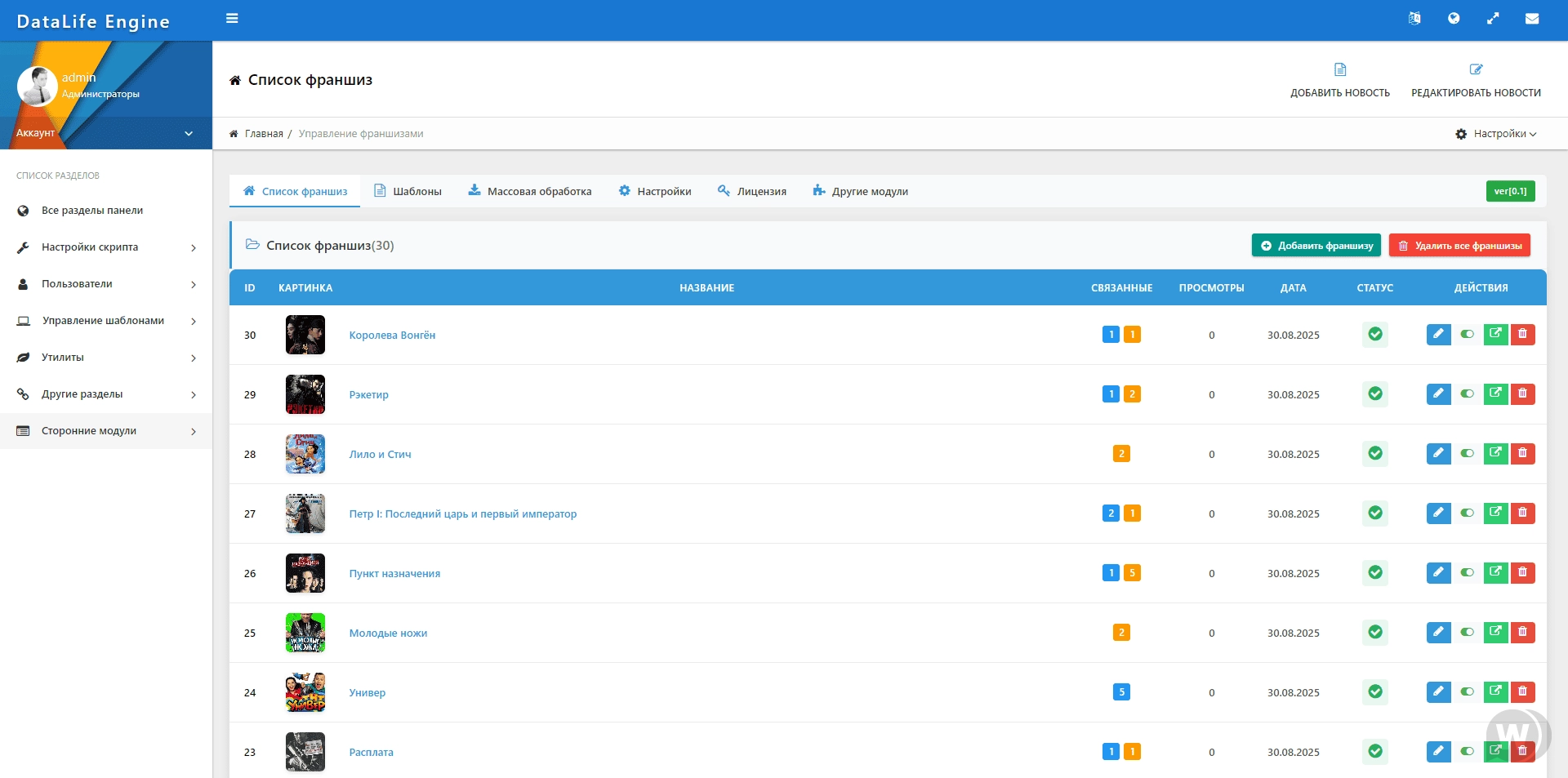This screenshot has width=1568, height=778.
Task: Click the Рэкетир poster thumbnail
Action: coord(305,394)
